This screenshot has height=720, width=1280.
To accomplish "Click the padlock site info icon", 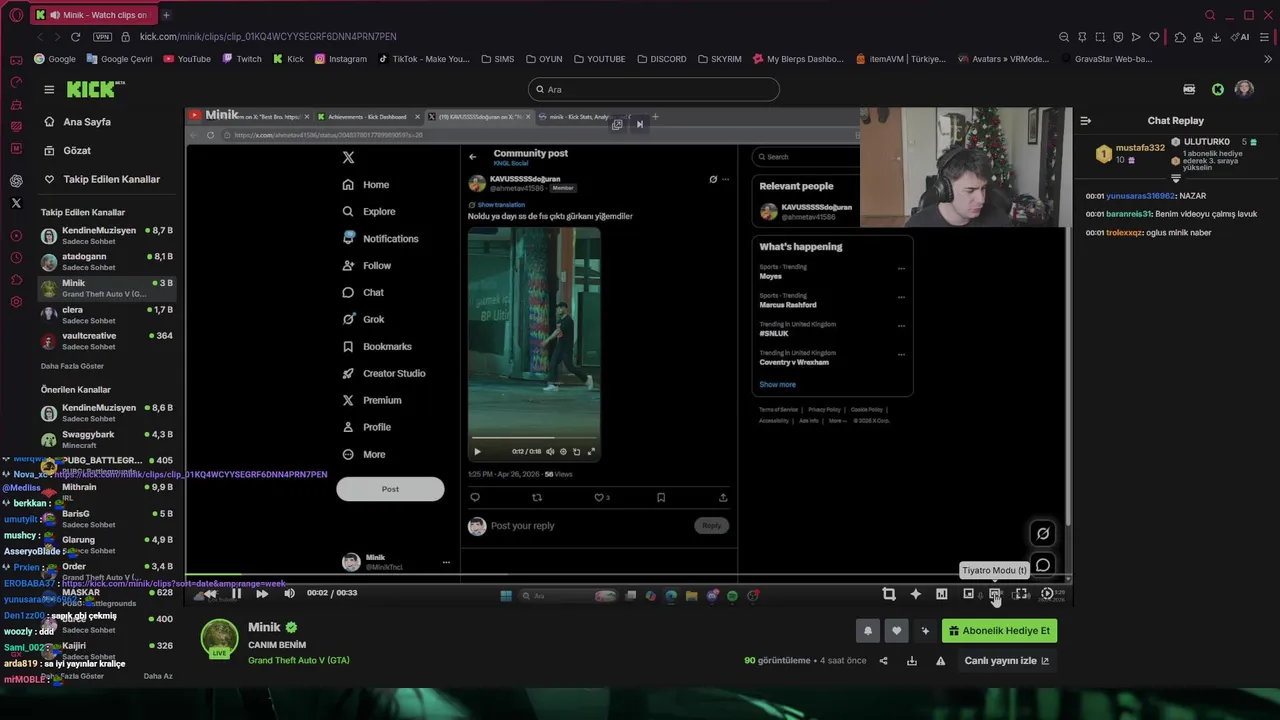I will pos(126,37).
